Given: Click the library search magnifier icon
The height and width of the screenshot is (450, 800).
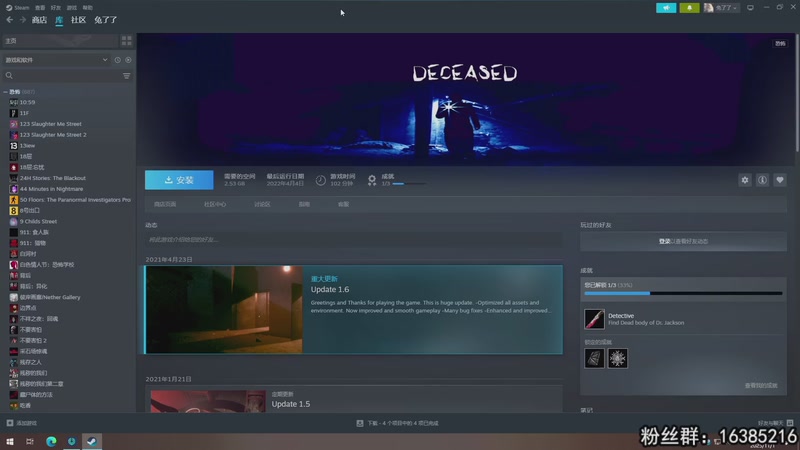Looking at the screenshot, I should coord(9,76).
